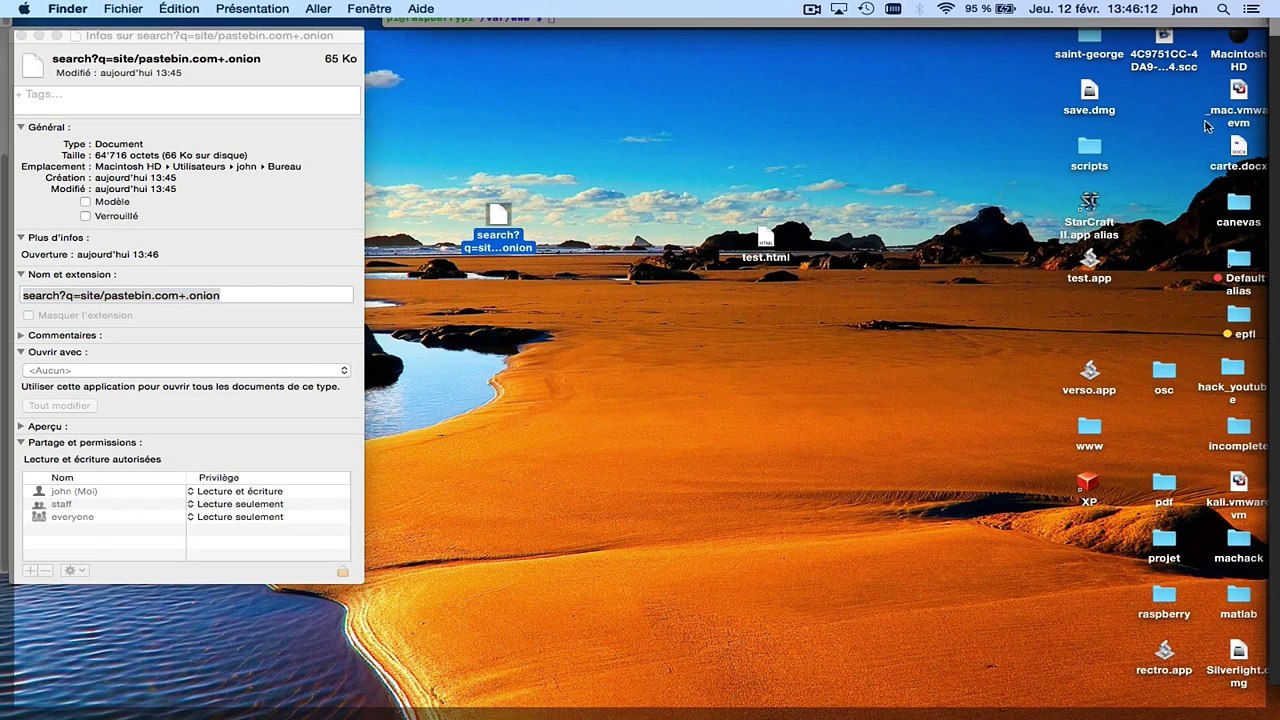Screen dimensions: 1280x720
Task: Enable the Verrouillé checkbox
Action: [85, 216]
